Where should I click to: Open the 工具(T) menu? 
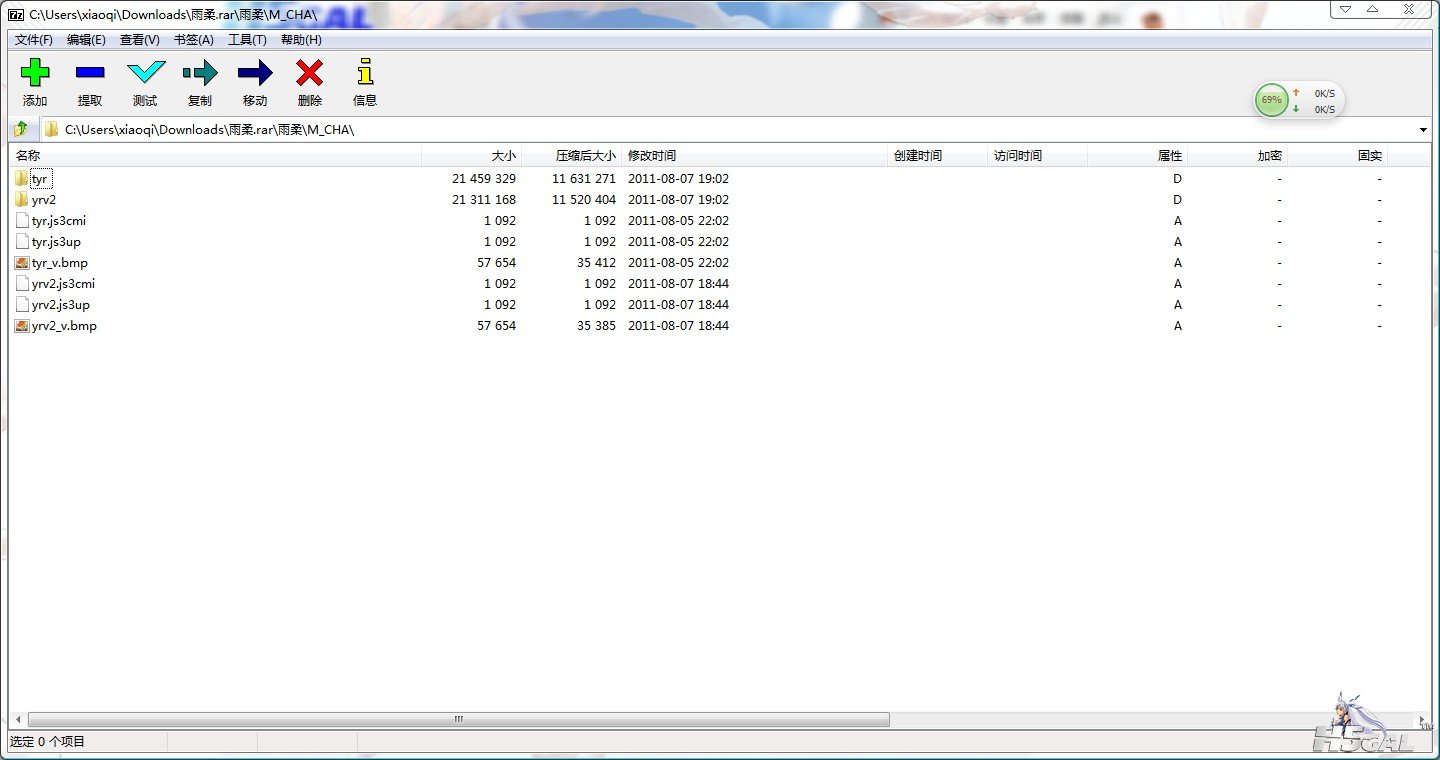tap(247, 40)
